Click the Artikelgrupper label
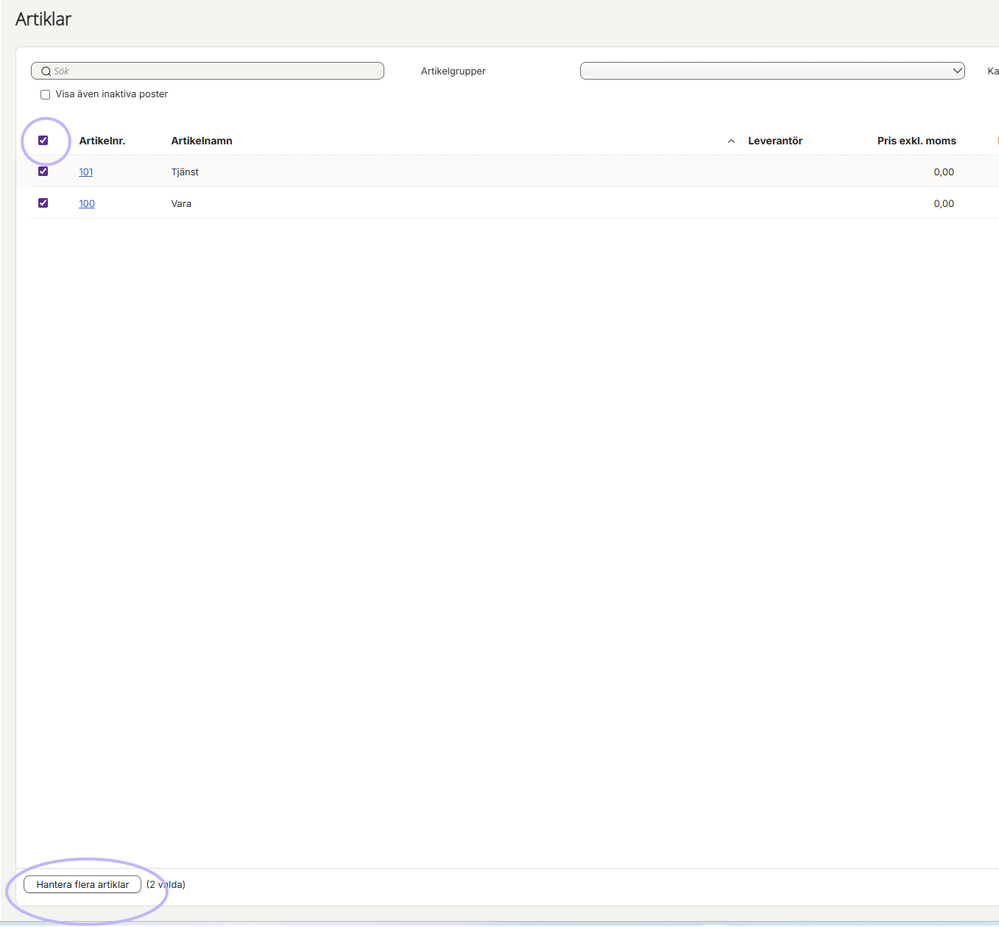999x927 pixels. coord(453,71)
